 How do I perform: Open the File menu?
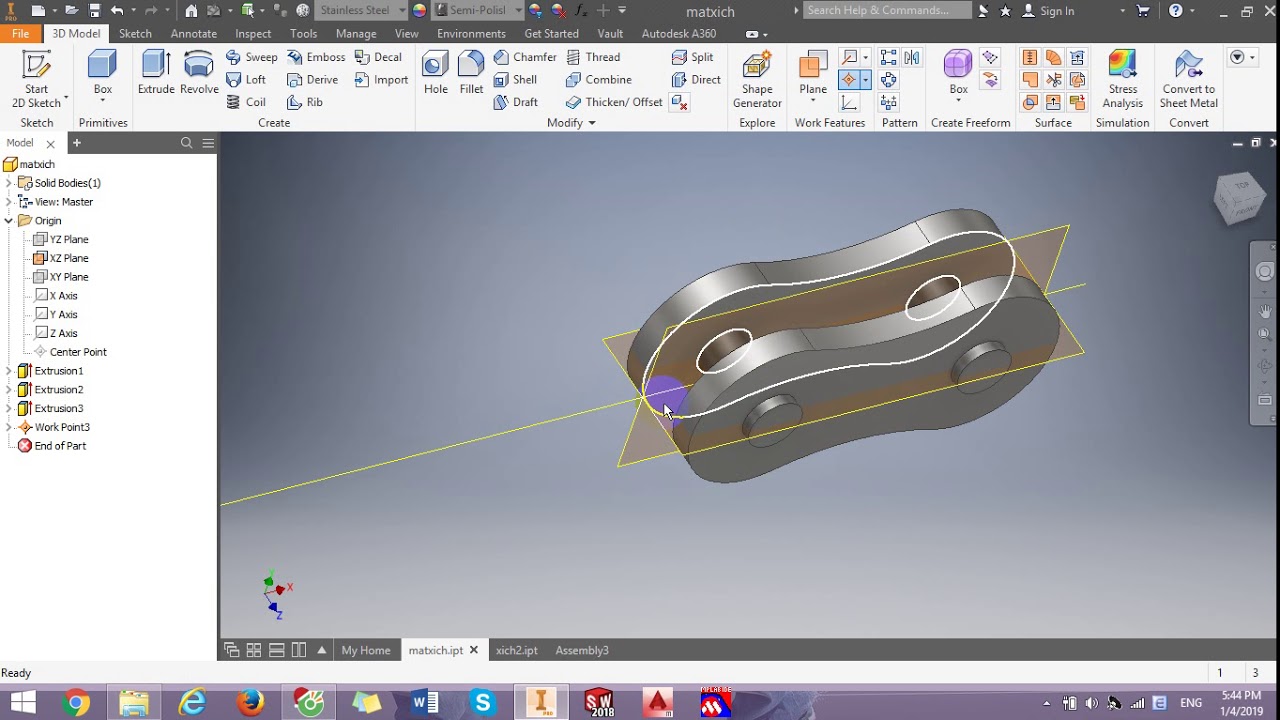click(20, 33)
